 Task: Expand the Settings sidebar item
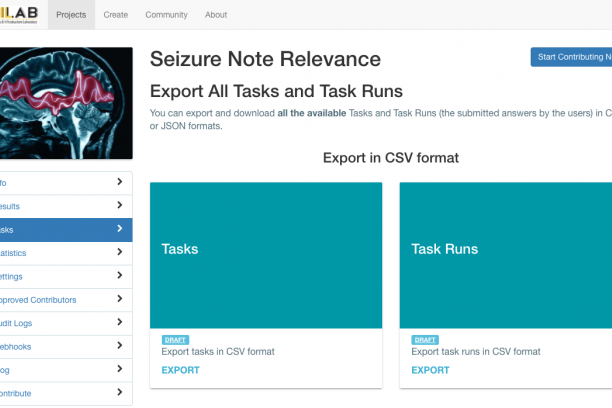click(x=119, y=276)
